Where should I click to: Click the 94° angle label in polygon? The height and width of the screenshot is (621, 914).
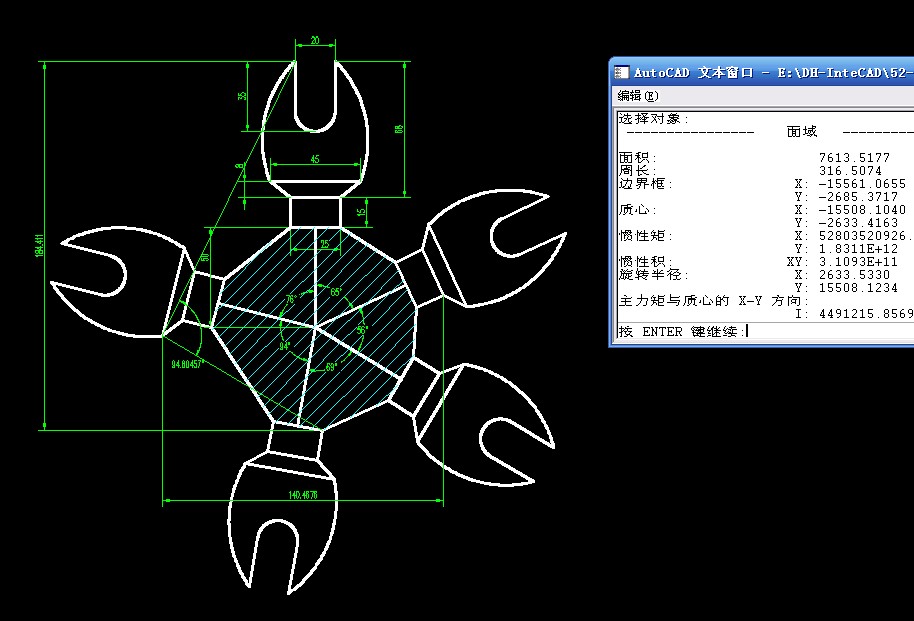(284, 346)
